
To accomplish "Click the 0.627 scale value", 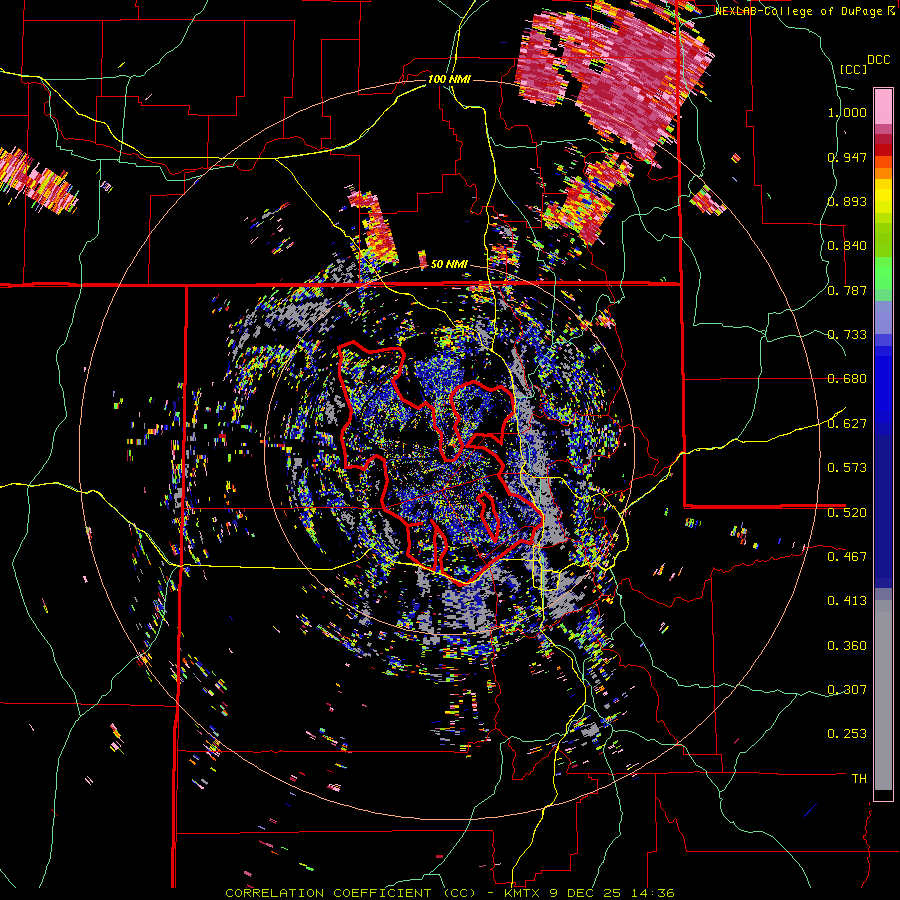I will [847, 424].
